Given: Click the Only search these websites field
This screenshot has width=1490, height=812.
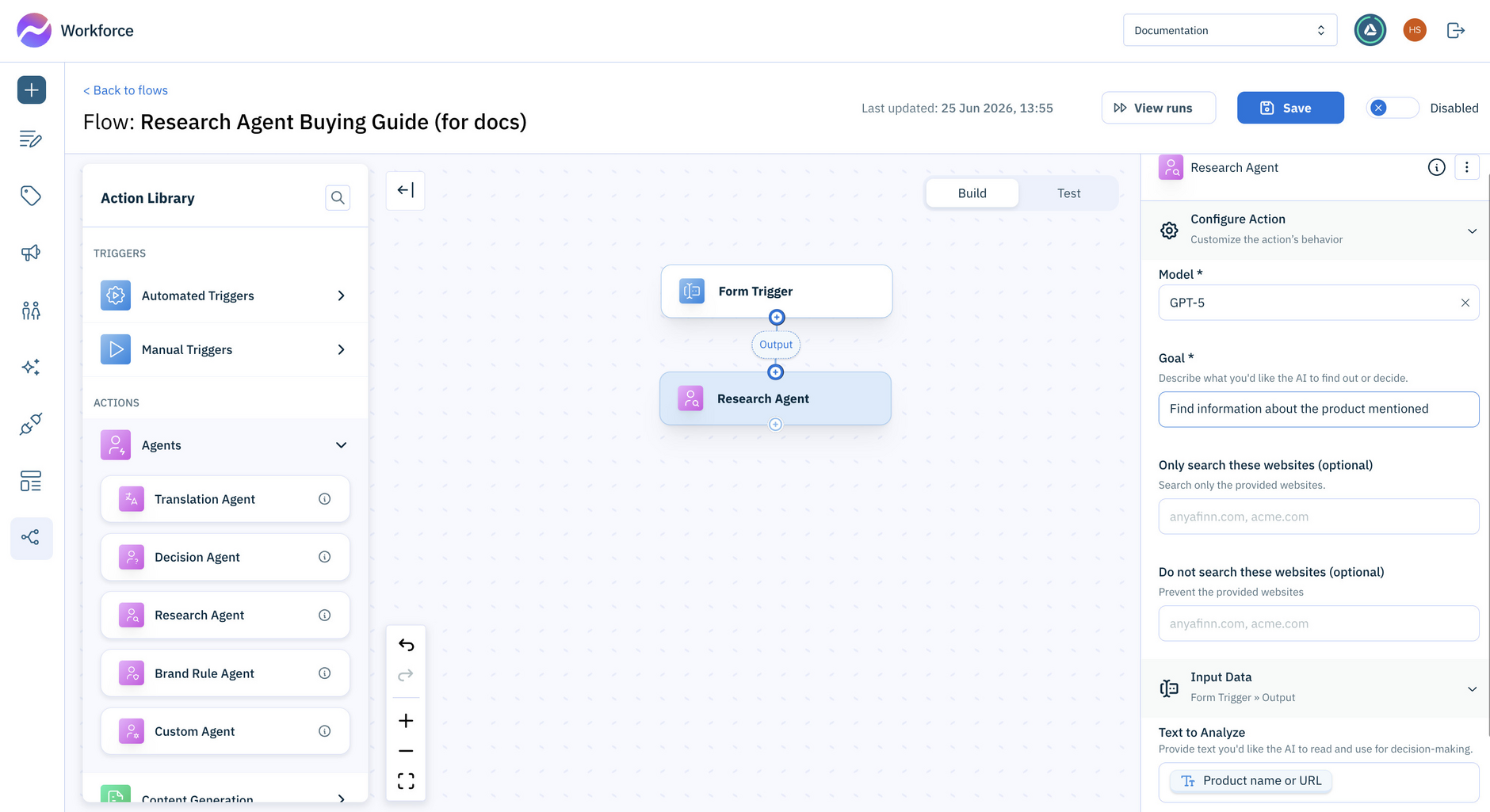Looking at the screenshot, I should [1319, 517].
